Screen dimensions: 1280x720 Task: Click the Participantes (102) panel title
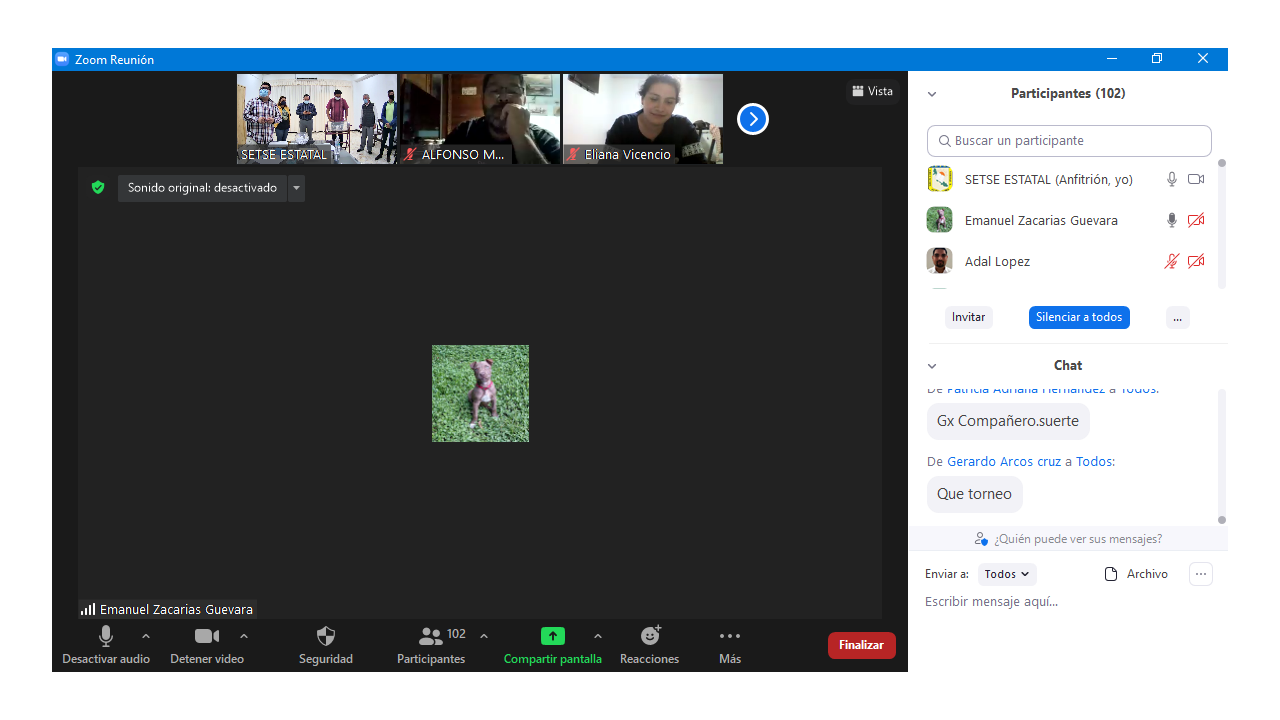[1068, 94]
